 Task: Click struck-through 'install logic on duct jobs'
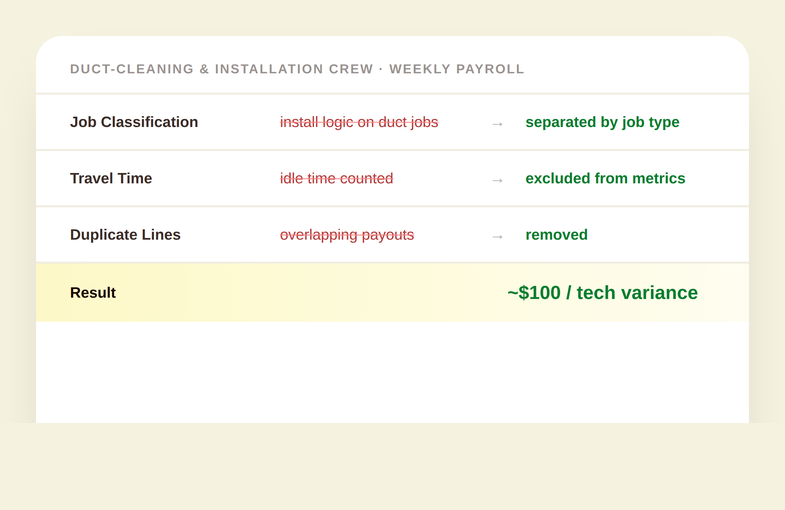point(359,122)
